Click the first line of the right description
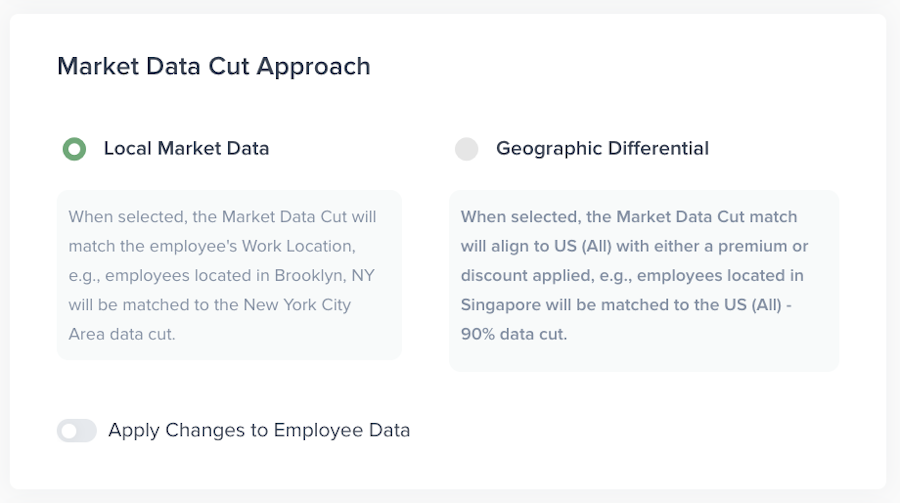The height and width of the screenshot is (503, 900). (x=629, y=216)
